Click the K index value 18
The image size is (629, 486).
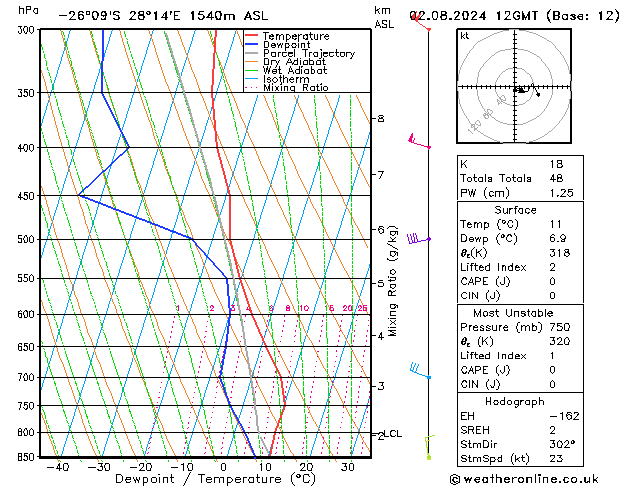(556, 164)
